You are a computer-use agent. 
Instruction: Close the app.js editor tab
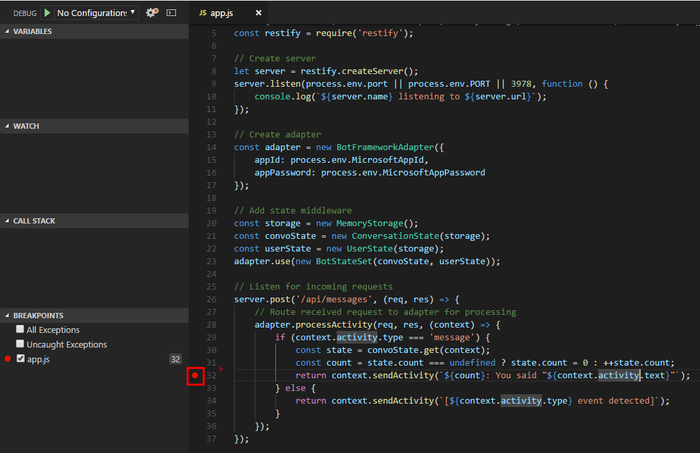(260, 13)
